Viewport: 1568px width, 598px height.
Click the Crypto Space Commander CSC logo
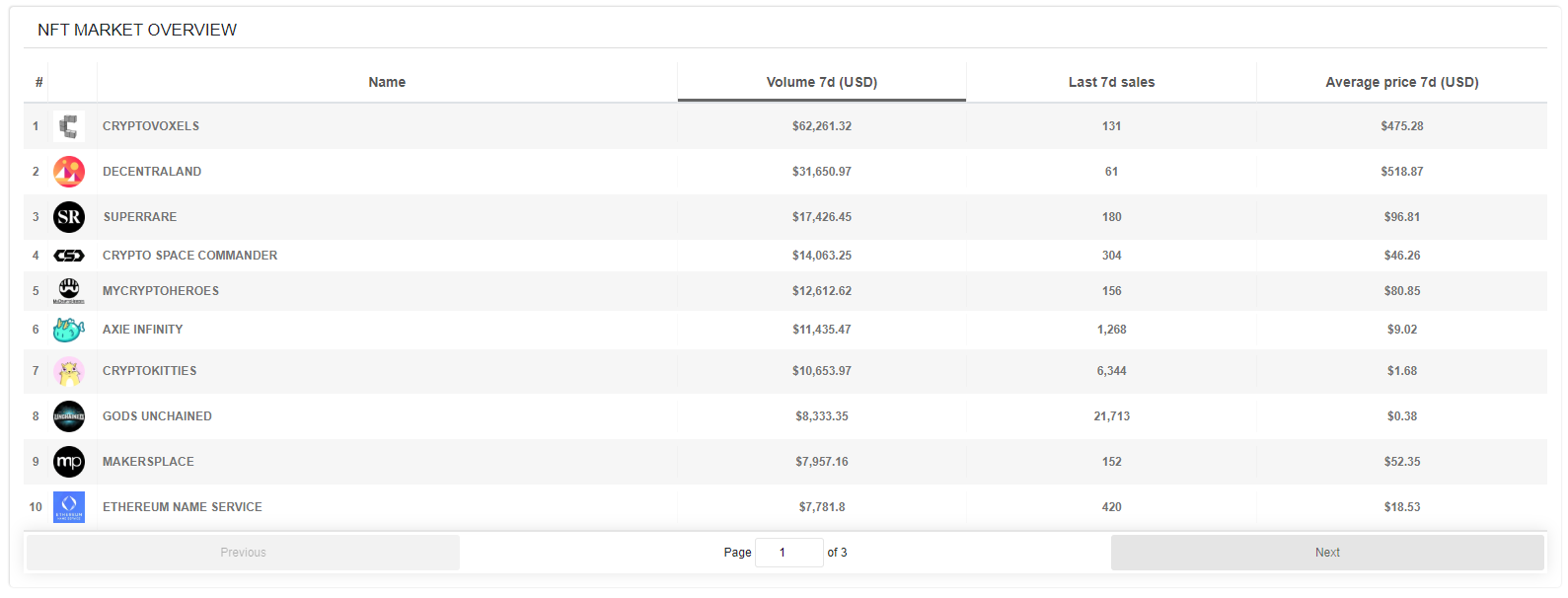[69, 256]
